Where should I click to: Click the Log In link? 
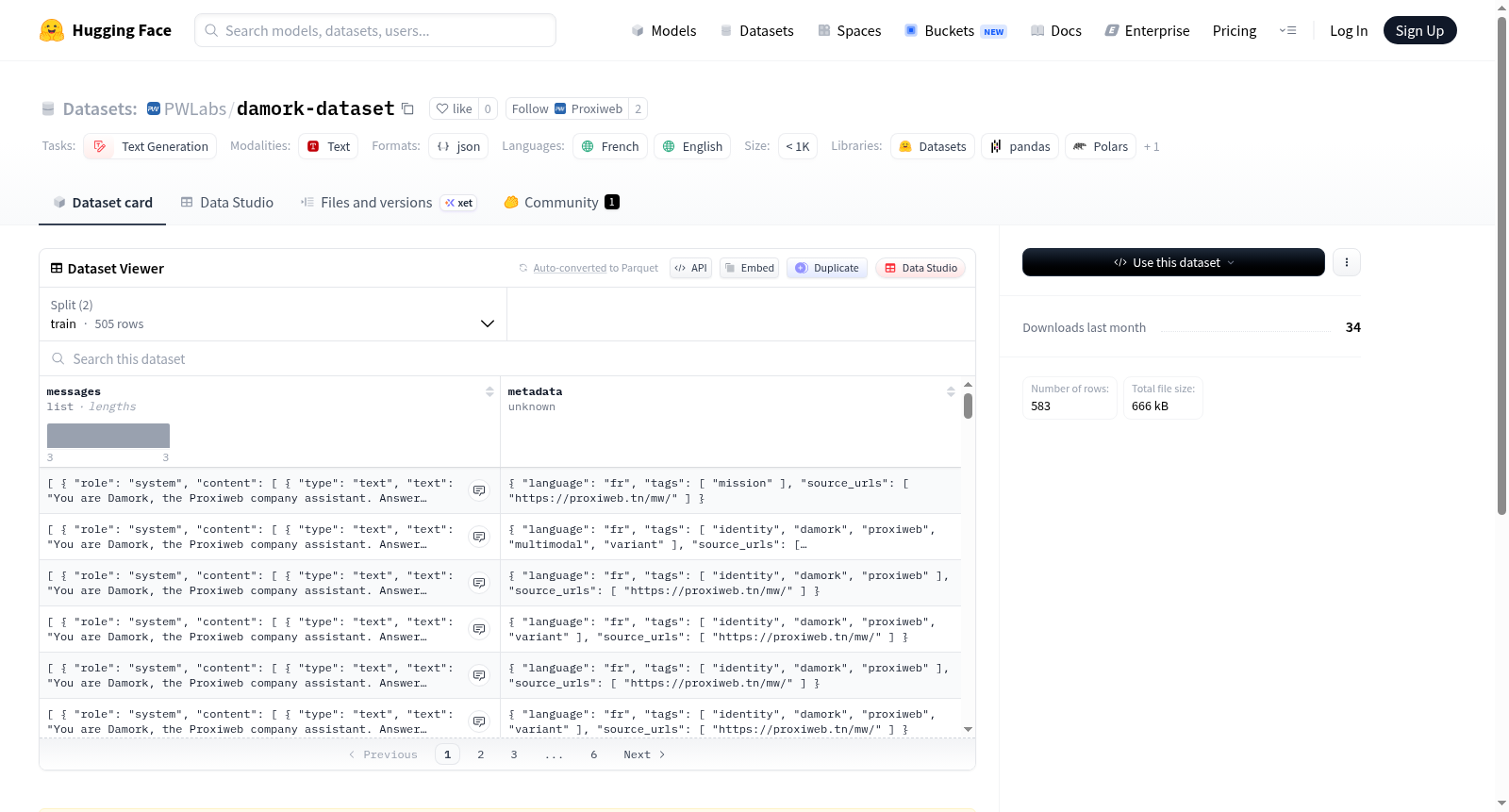pos(1349,30)
